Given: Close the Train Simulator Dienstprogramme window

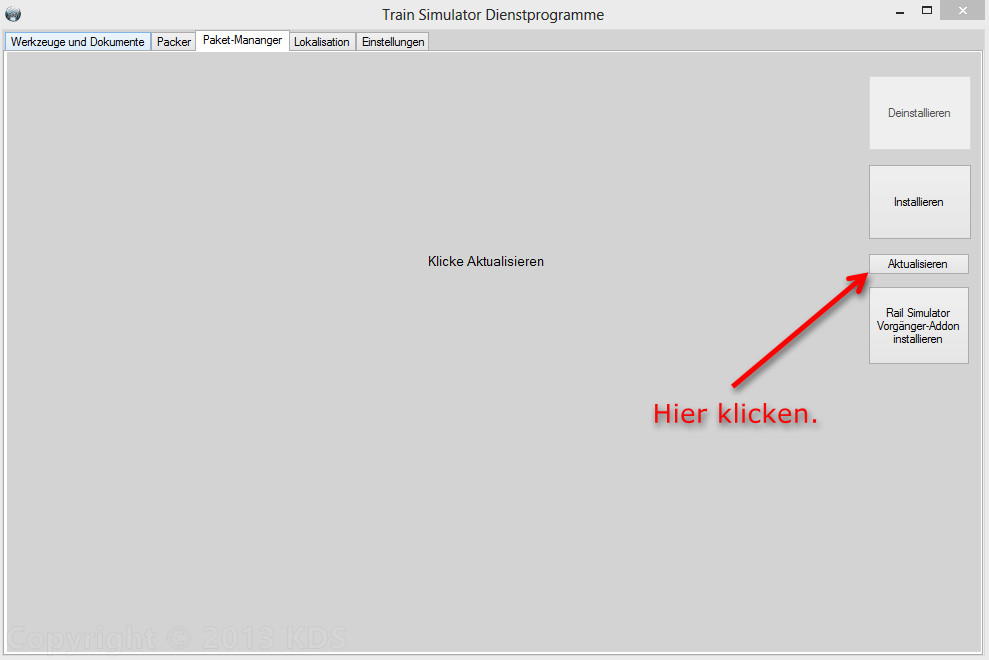Looking at the screenshot, I should coord(962,11).
